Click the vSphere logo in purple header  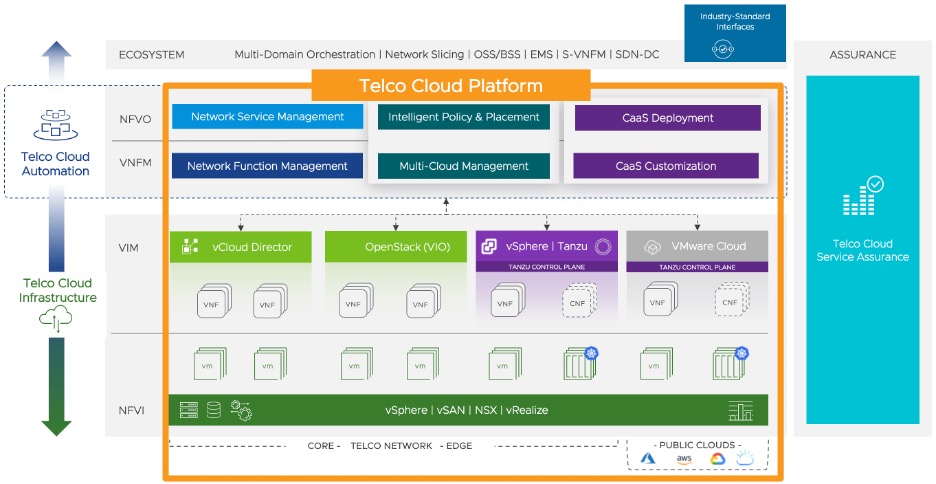(x=489, y=246)
